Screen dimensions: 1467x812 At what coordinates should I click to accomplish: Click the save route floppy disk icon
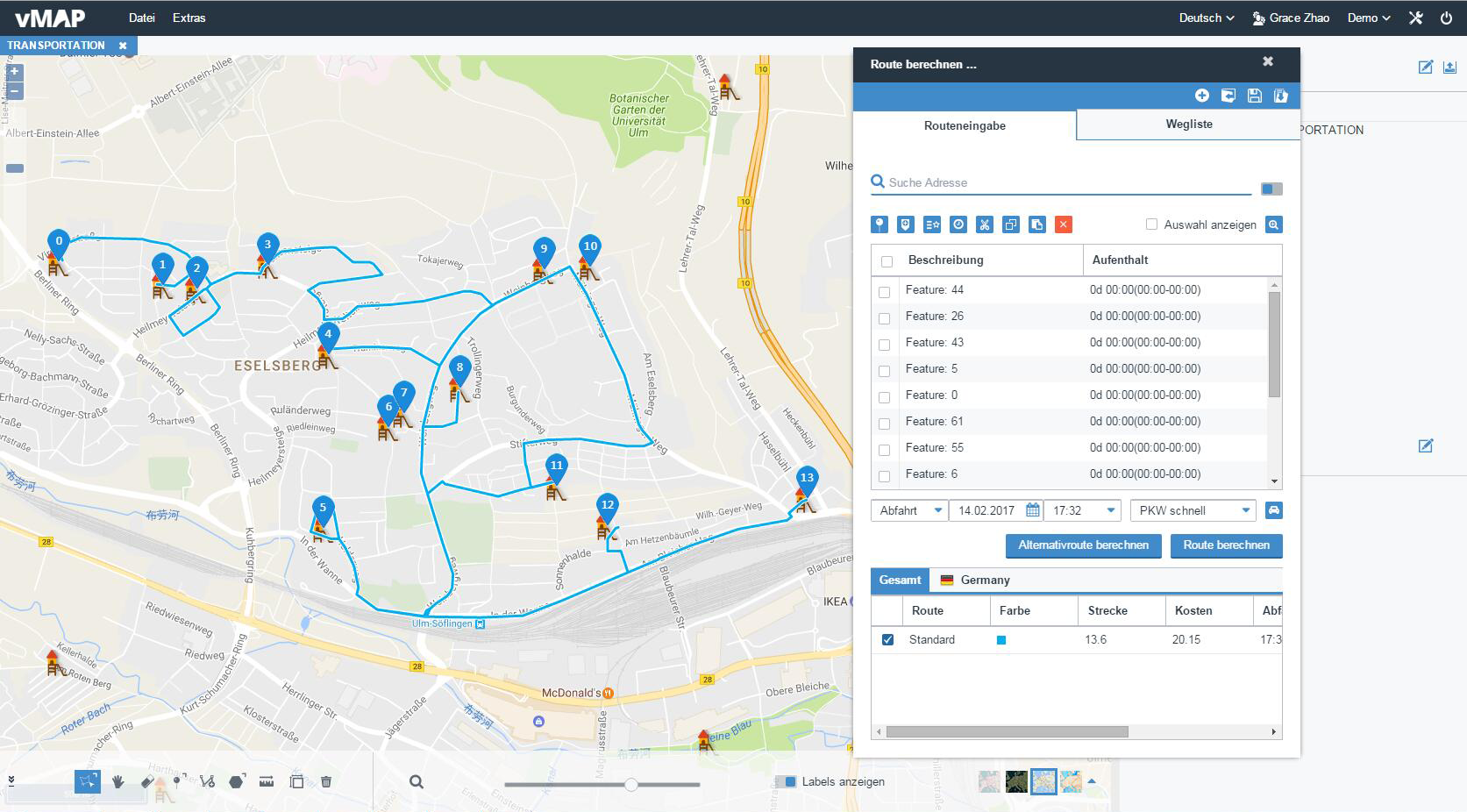(x=1255, y=96)
